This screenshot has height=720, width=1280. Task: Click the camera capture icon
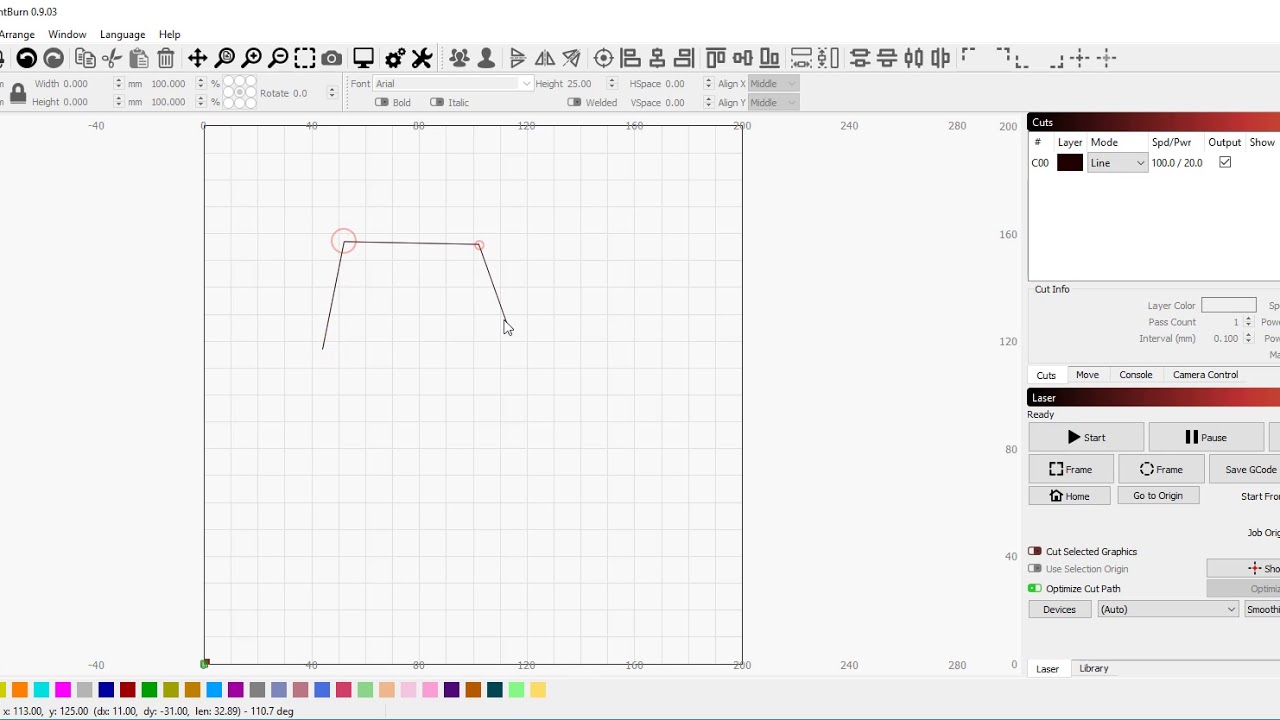pyautogui.click(x=332, y=59)
